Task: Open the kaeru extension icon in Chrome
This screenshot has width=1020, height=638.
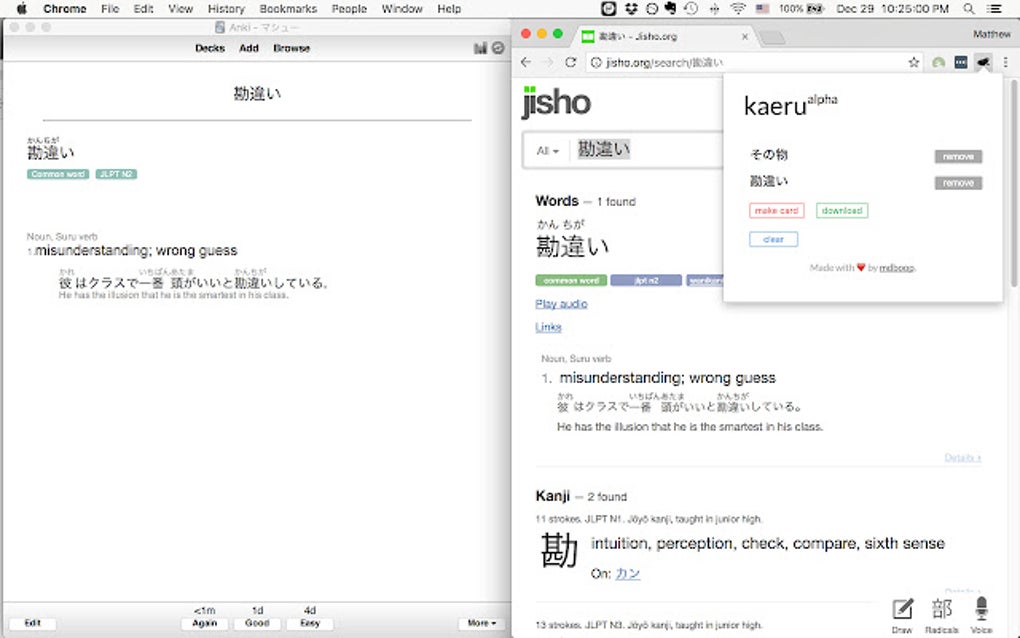Action: point(982,62)
